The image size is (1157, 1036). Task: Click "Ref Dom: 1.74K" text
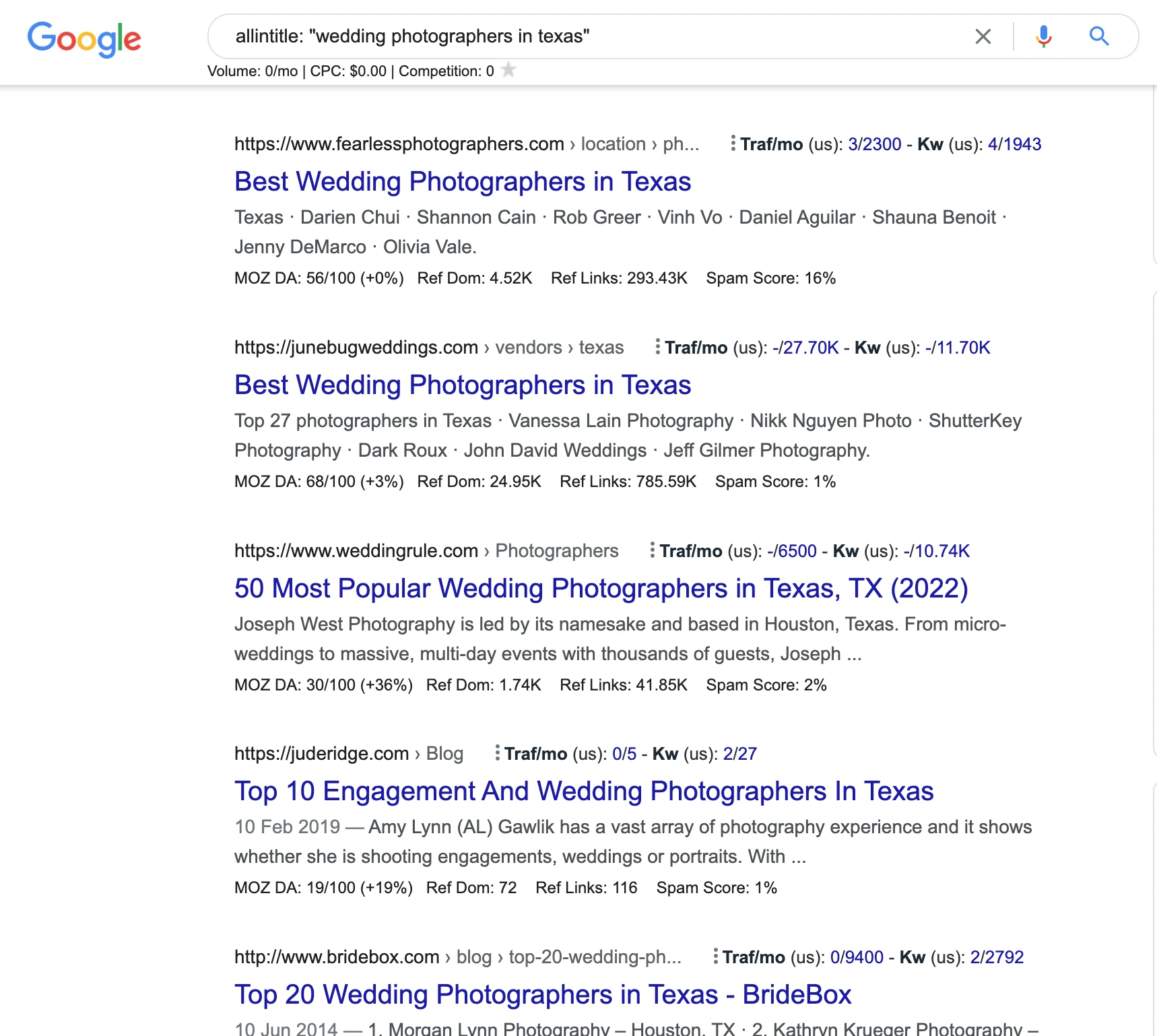click(484, 685)
